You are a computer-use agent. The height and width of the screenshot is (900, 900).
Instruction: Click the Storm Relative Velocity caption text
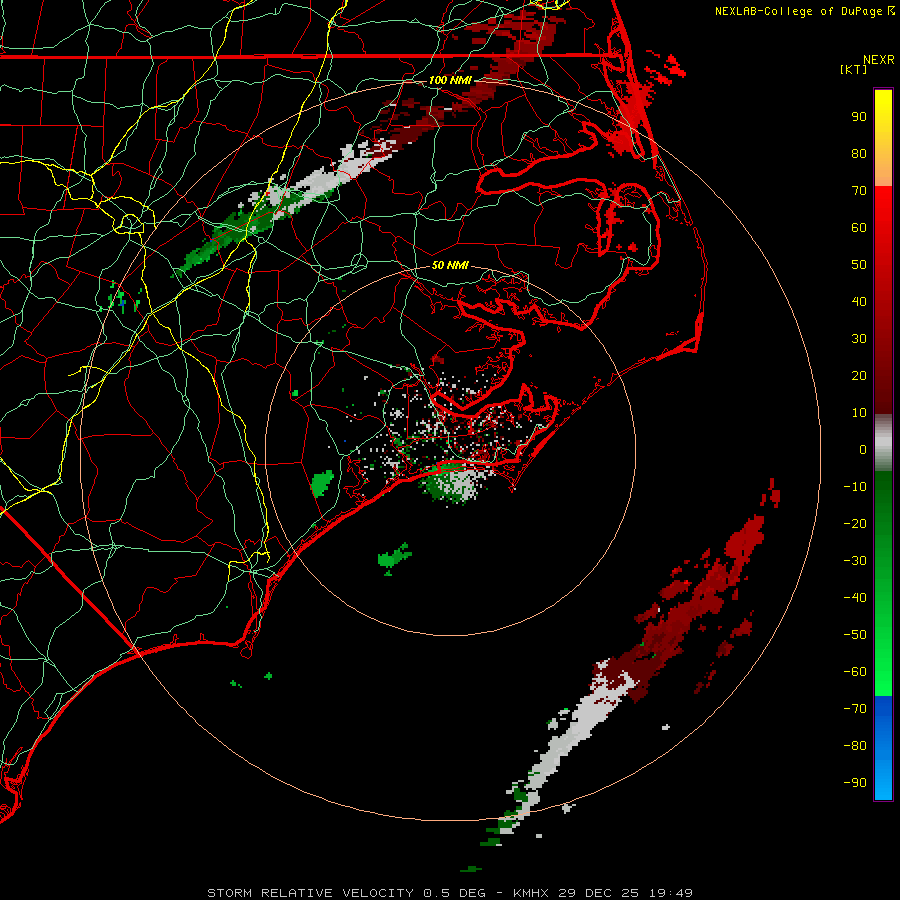point(449,893)
